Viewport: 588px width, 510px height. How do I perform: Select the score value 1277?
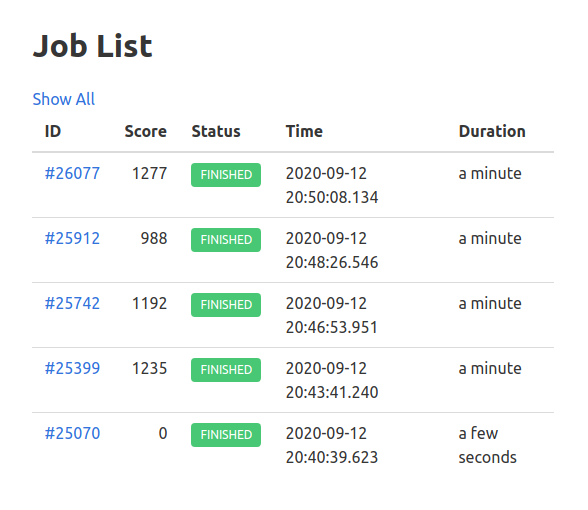[150, 174]
